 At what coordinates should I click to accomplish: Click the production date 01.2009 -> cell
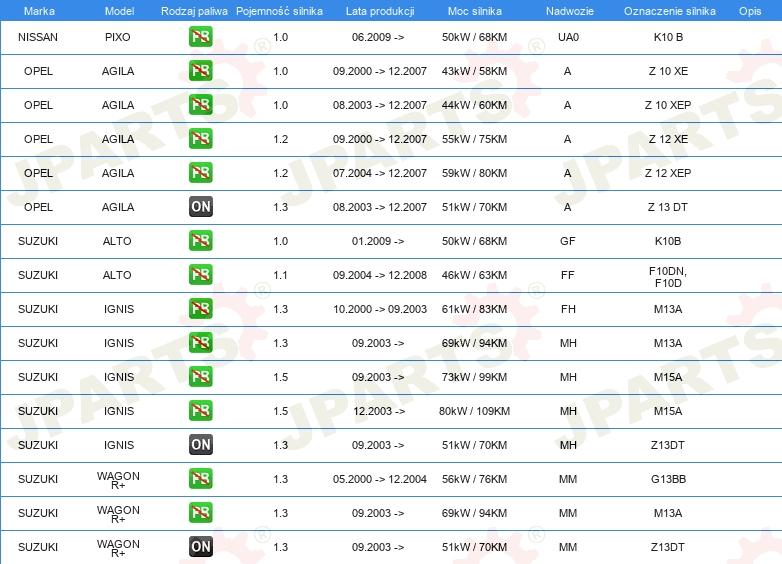(x=378, y=240)
